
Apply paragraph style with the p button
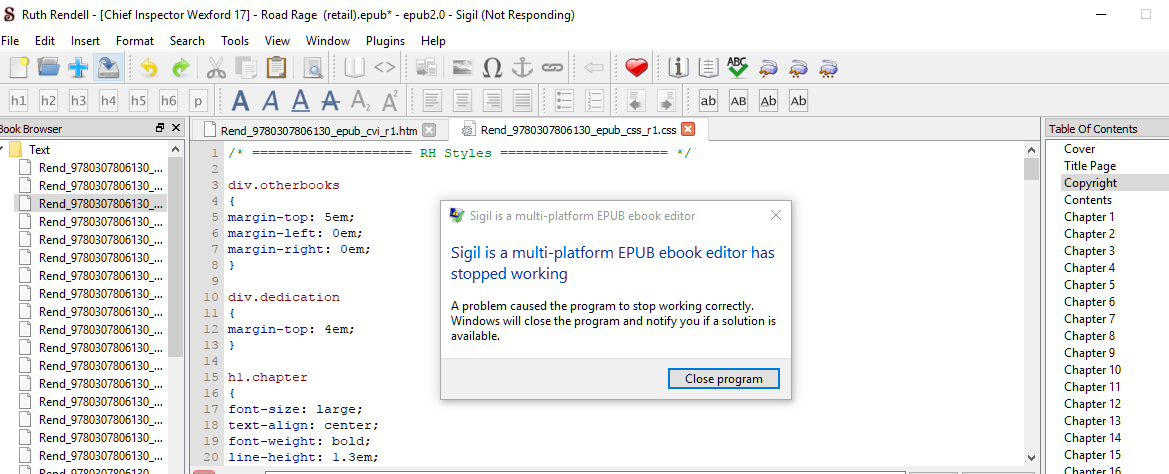pyautogui.click(x=198, y=101)
